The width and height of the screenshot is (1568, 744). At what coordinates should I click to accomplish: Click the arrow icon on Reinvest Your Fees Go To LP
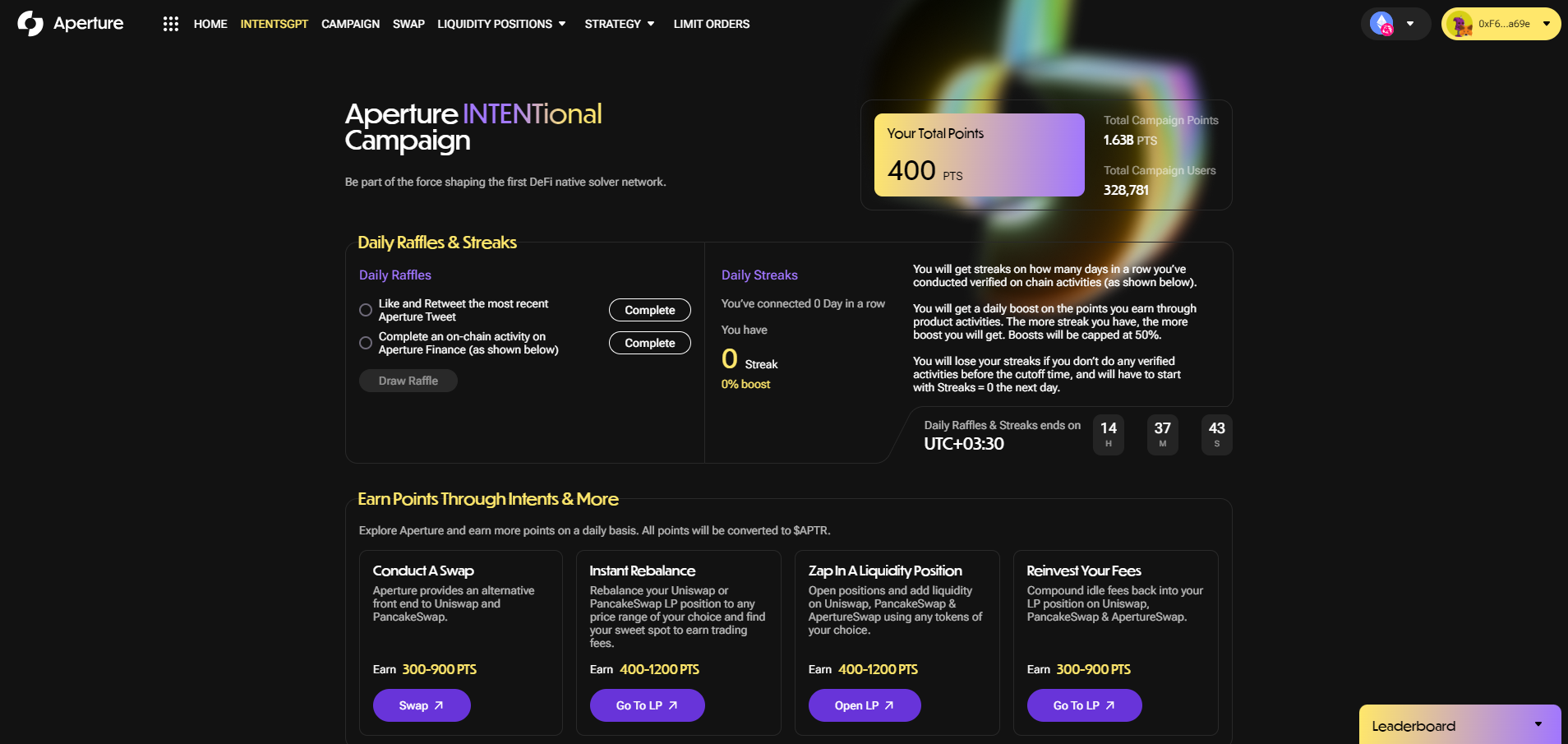click(x=1110, y=705)
